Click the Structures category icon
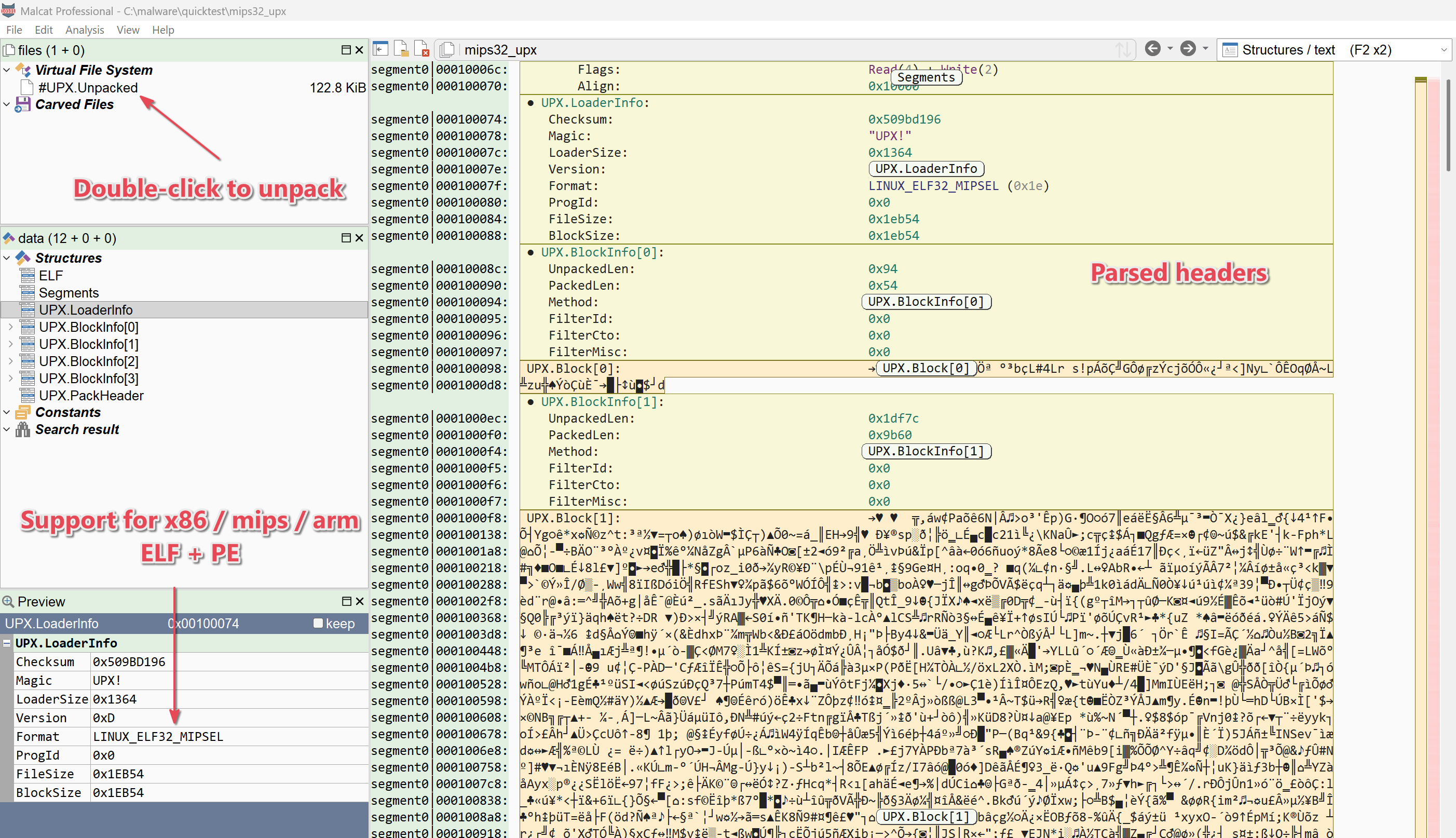The height and width of the screenshot is (838, 1456). point(23,258)
